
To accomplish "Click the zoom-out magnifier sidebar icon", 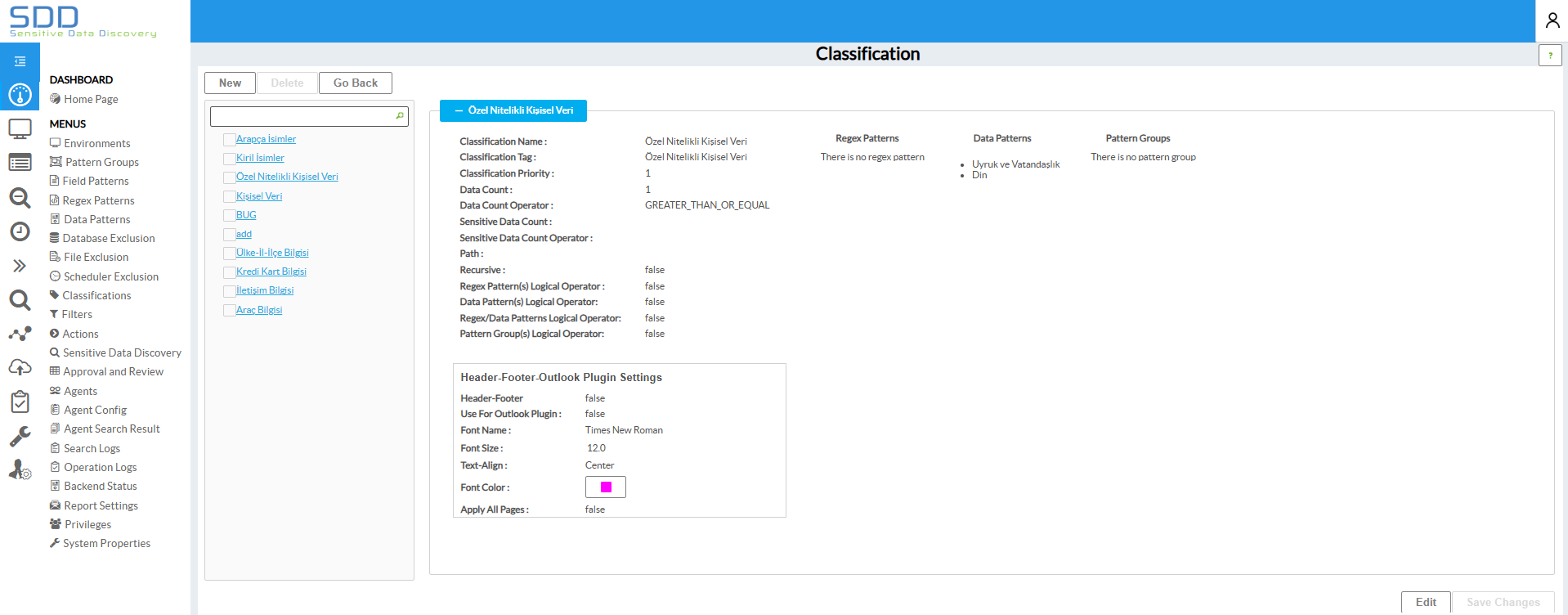I will coord(20,198).
